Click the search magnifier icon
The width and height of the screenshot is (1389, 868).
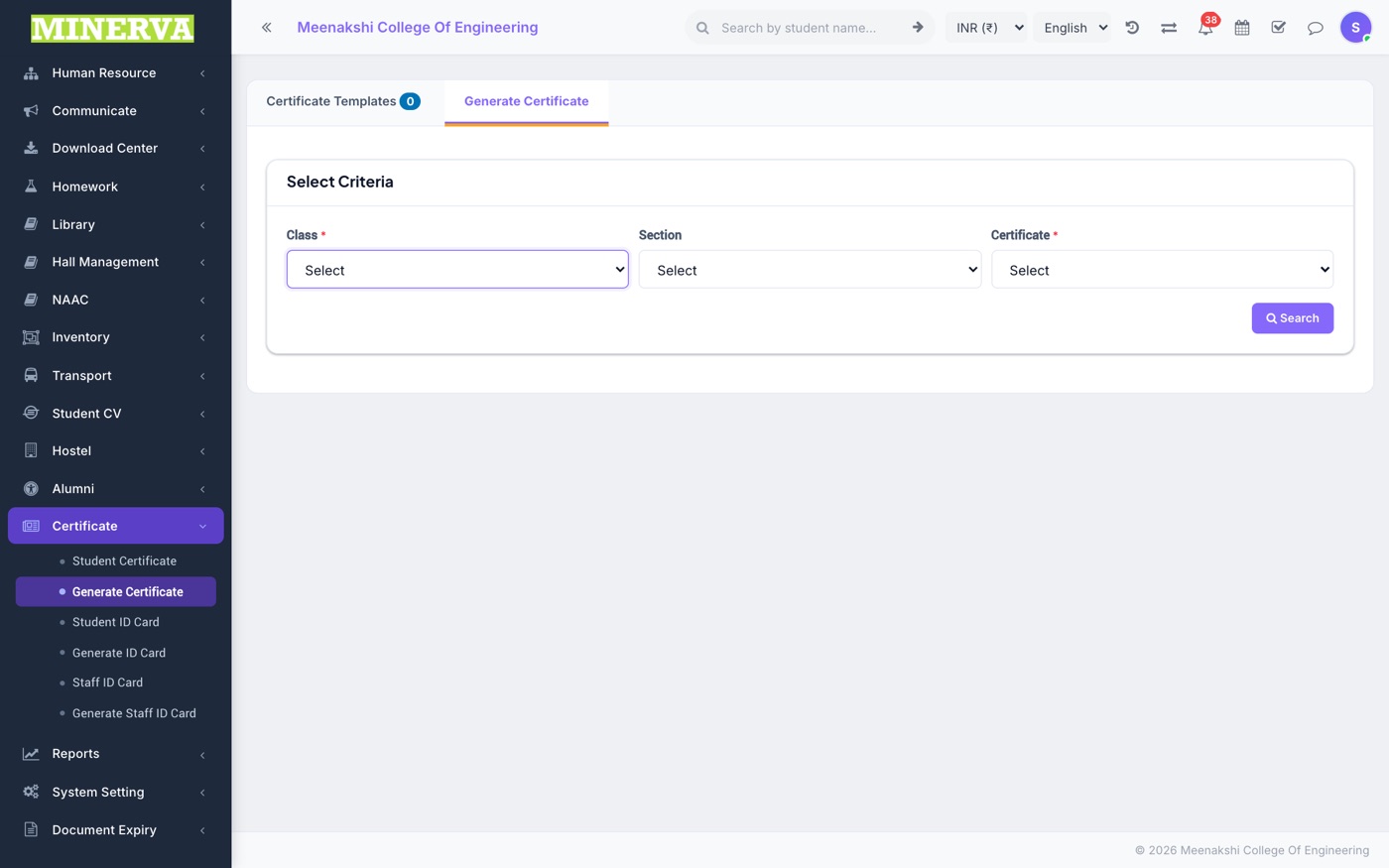(702, 28)
